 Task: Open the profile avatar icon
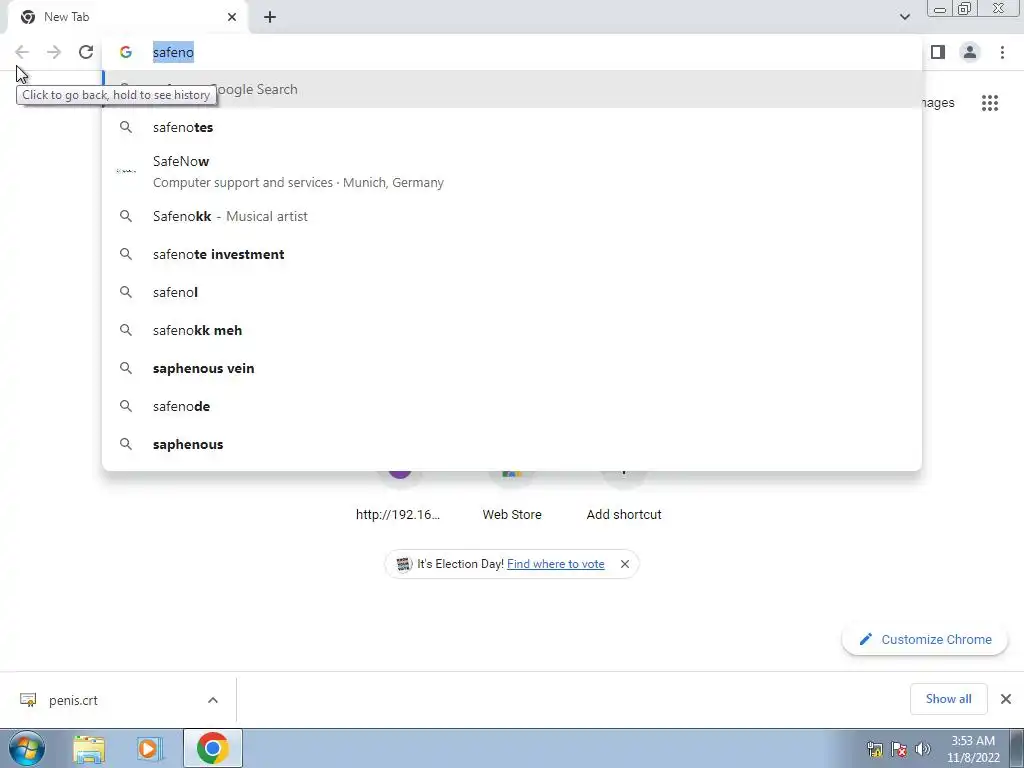(970, 52)
